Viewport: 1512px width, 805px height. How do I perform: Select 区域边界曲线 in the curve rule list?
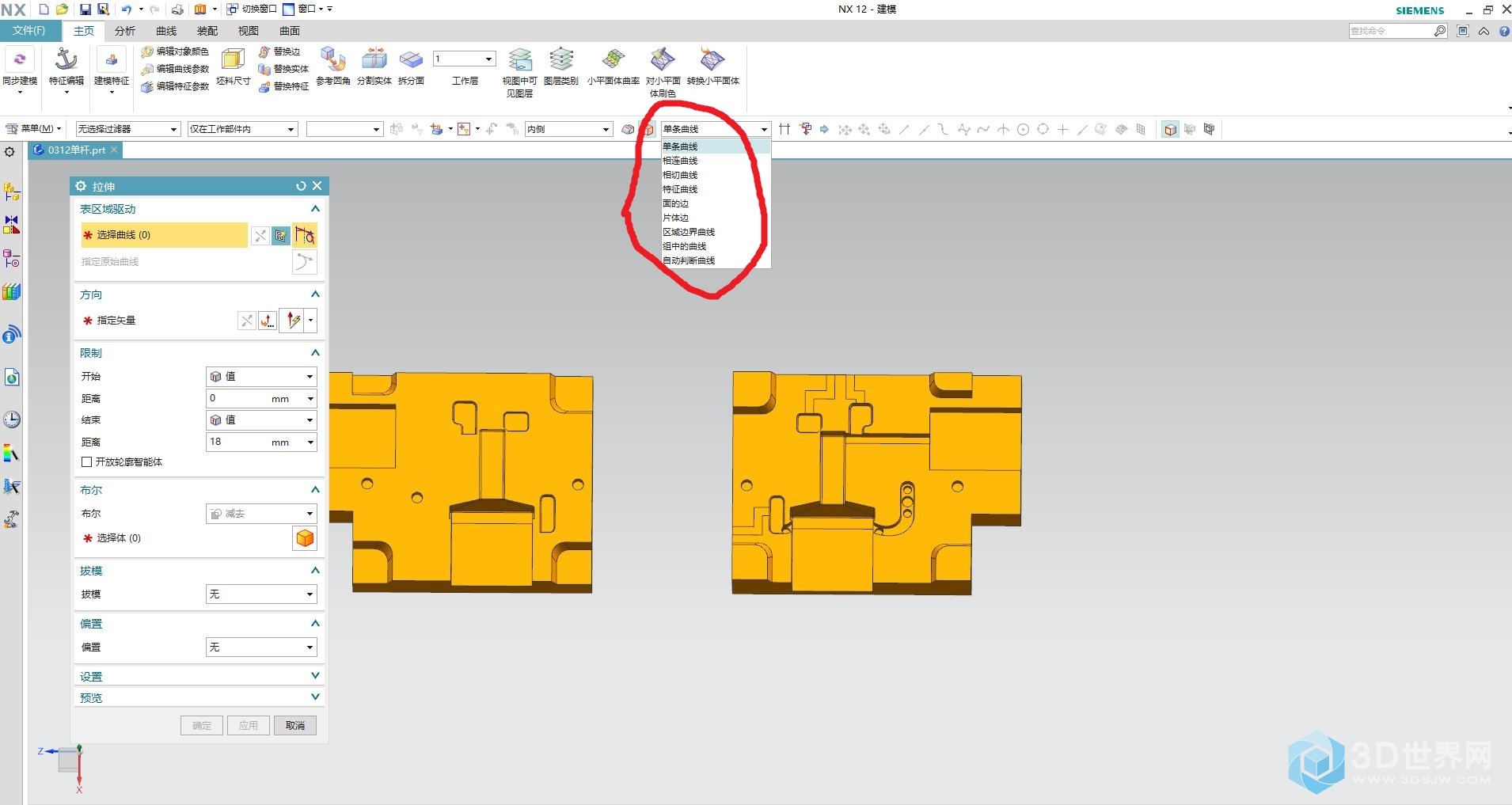pyautogui.click(x=716, y=232)
